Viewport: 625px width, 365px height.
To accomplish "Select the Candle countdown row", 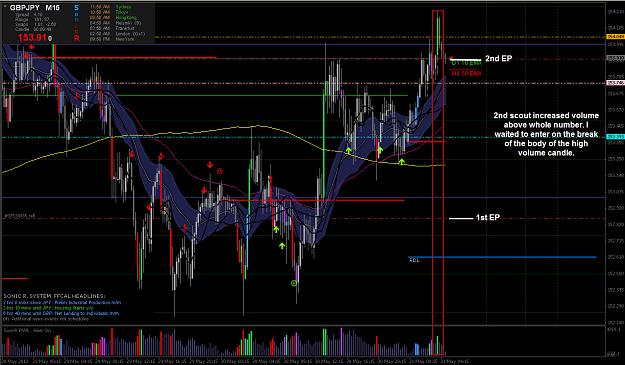I will click(x=33, y=29).
